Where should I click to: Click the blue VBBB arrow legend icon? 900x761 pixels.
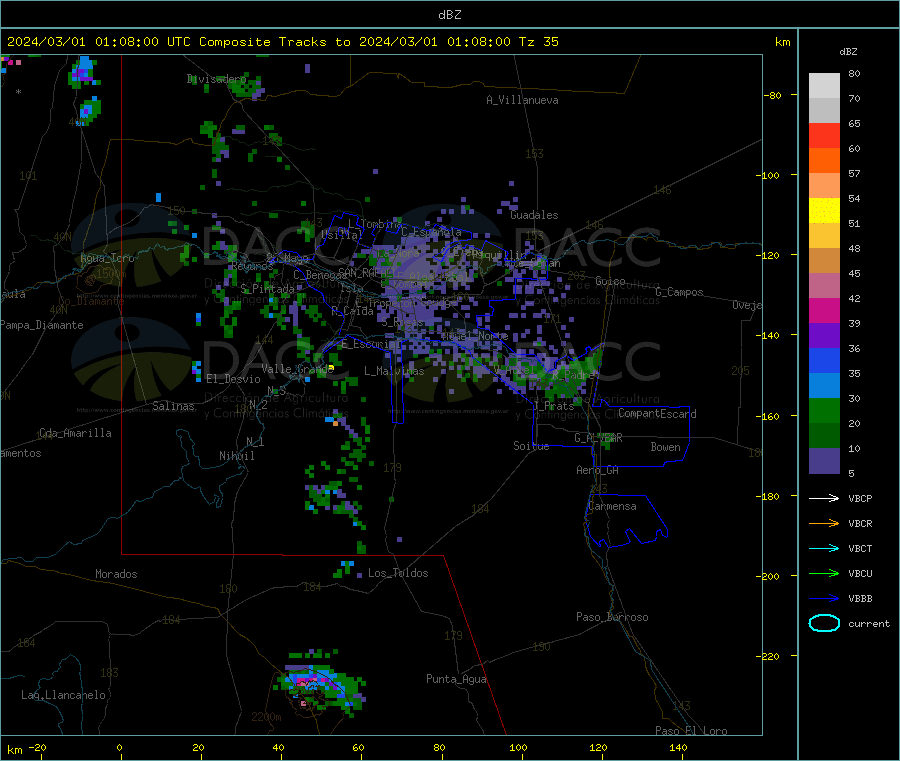tap(824, 598)
